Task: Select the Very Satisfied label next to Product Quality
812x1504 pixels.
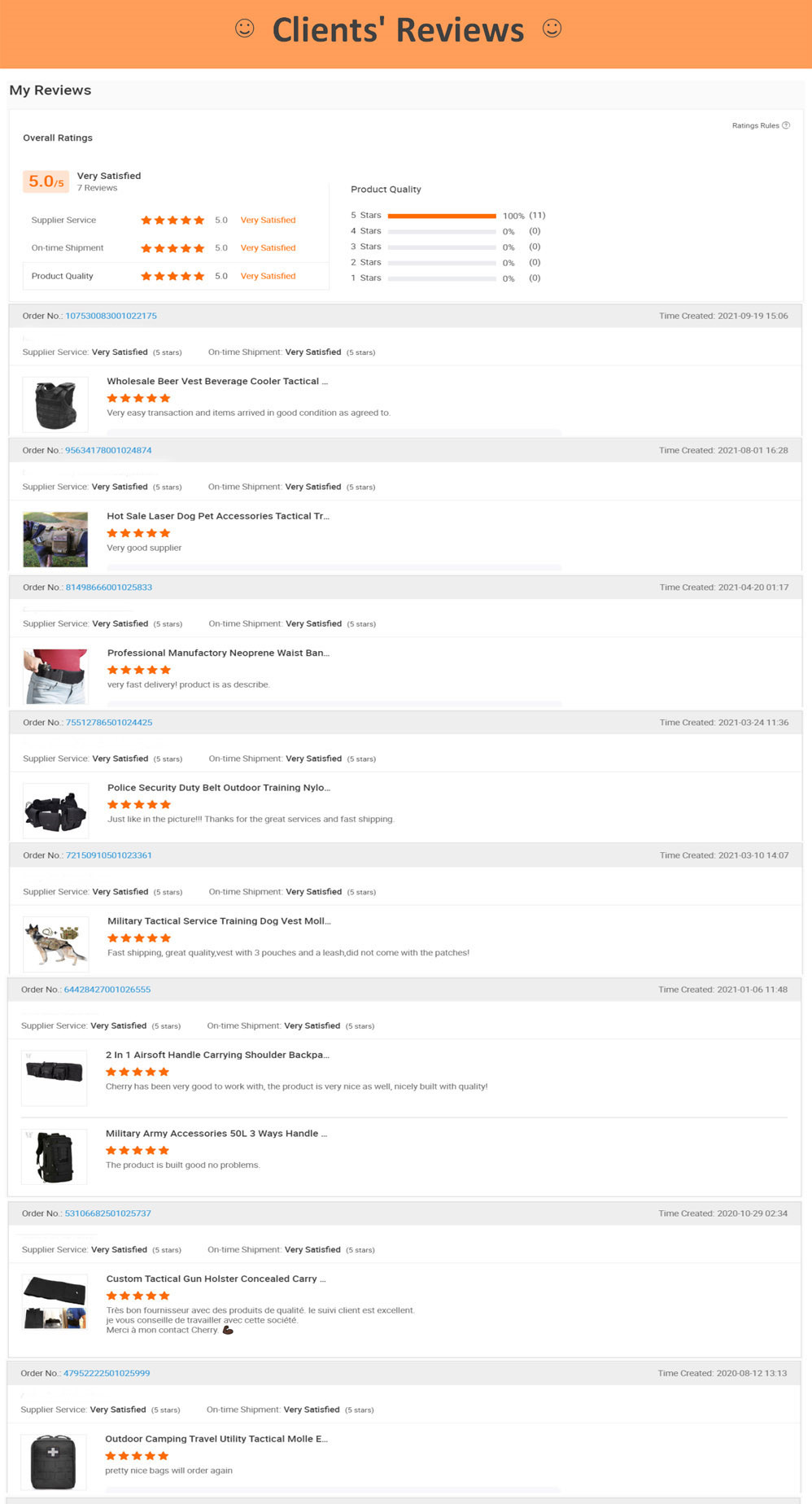Action: (268, 276)
